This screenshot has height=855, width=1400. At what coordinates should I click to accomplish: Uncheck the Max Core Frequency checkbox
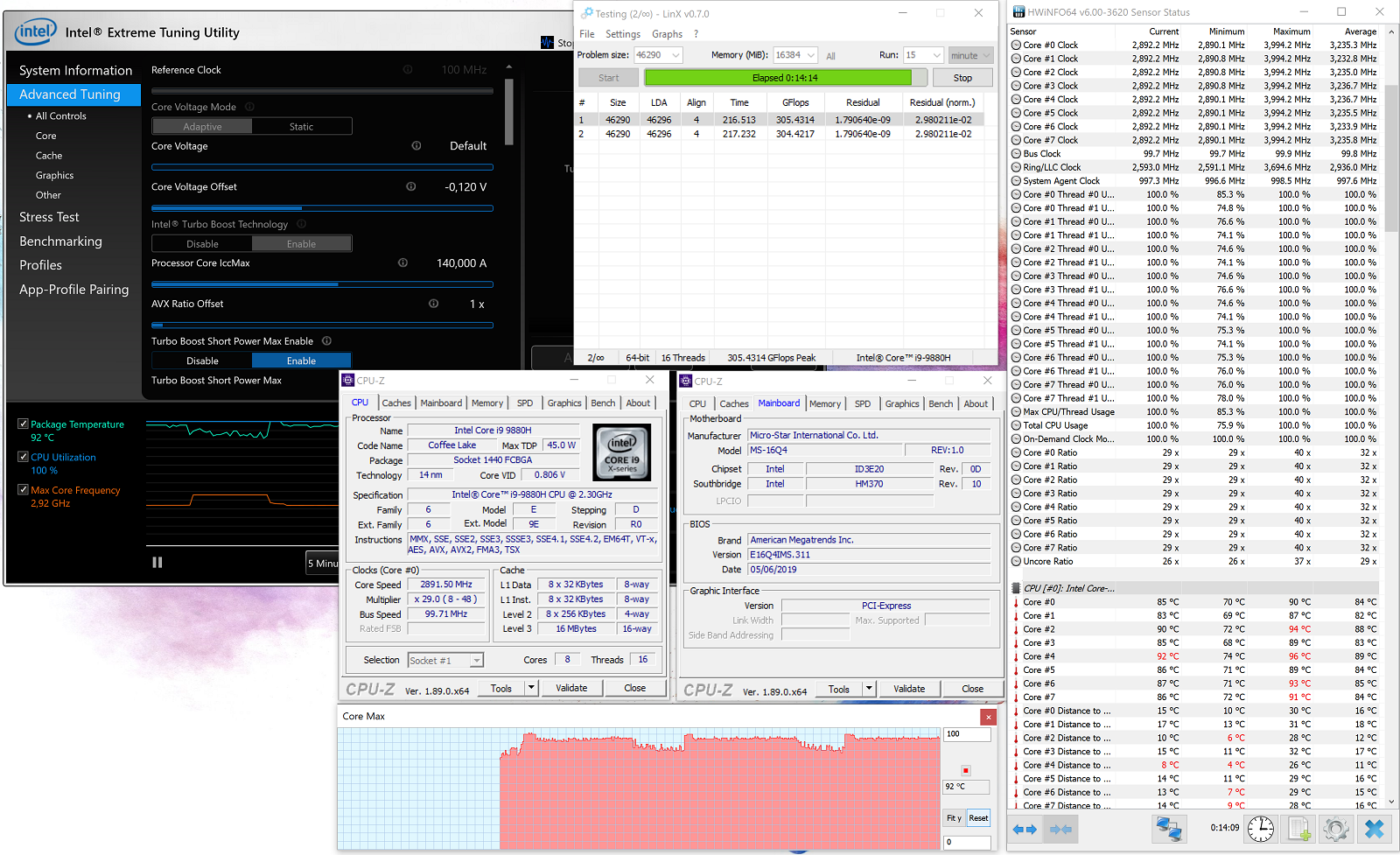click(24, 490)
